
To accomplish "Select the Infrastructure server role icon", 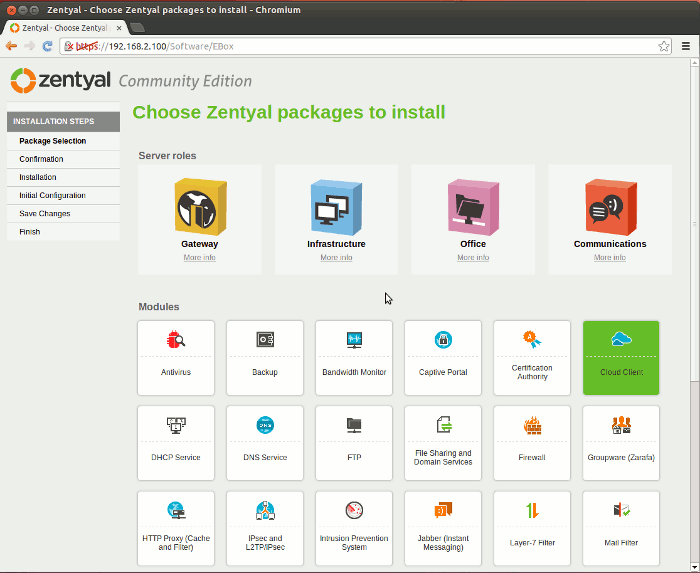I will 336,207.
